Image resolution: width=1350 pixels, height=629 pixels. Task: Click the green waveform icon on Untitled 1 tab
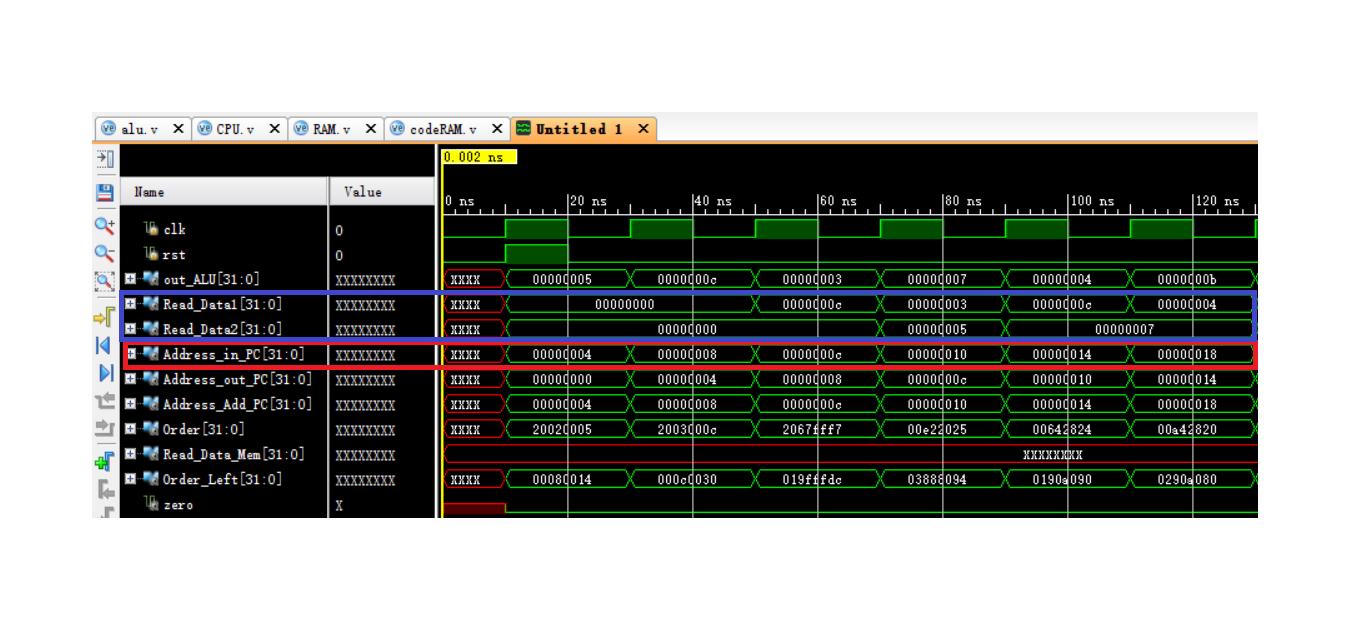pos(522,128)
